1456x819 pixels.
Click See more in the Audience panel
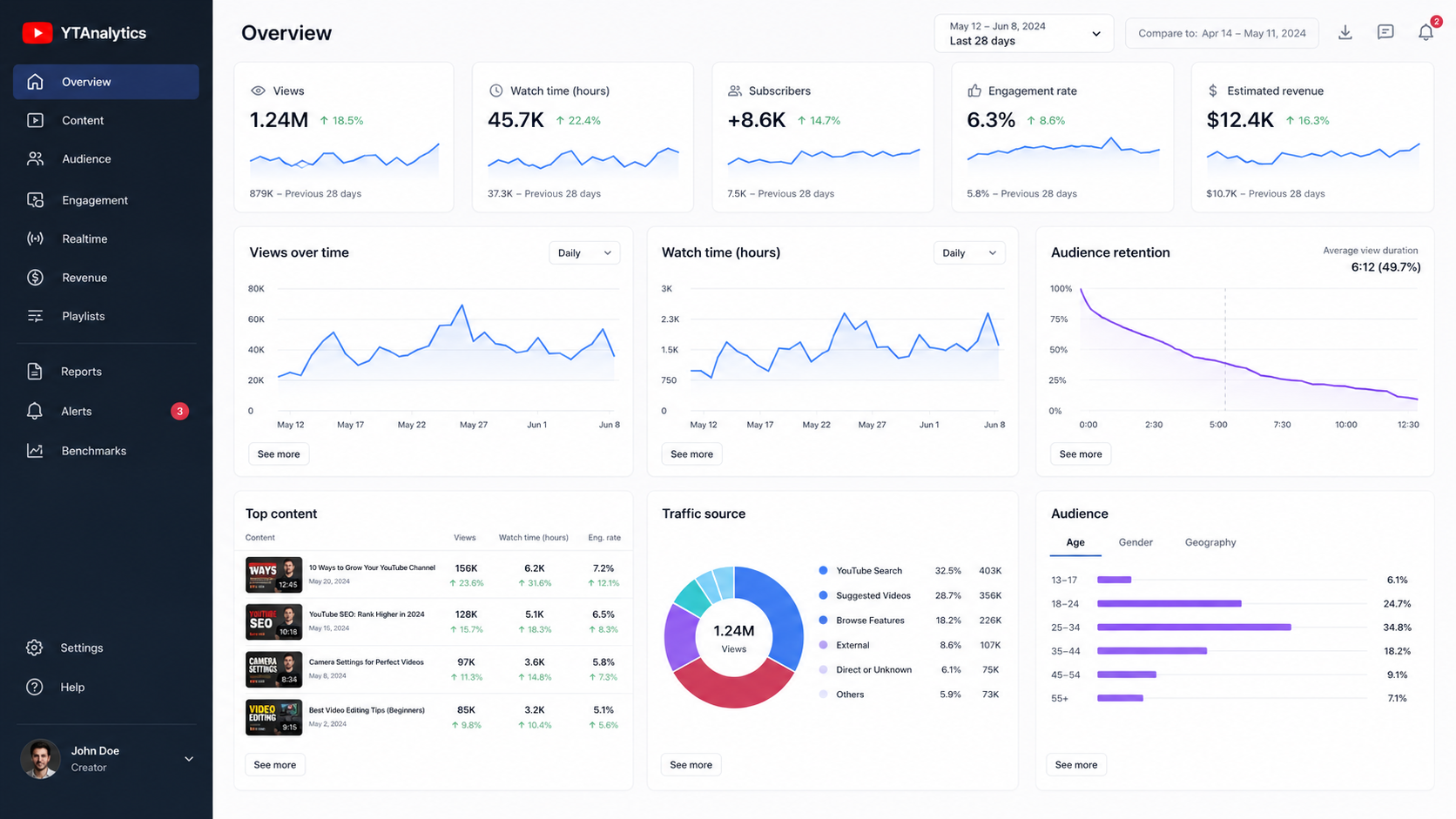[1076, 765]
